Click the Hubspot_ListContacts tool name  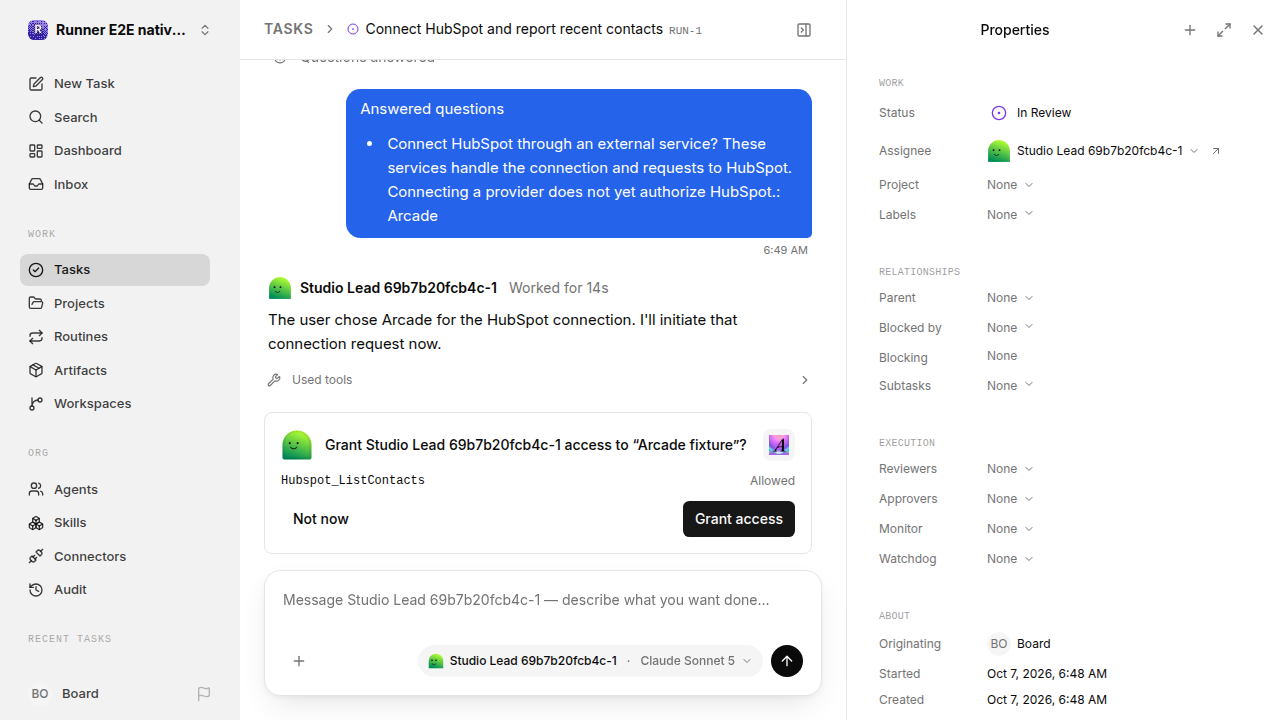coord(353,481)
